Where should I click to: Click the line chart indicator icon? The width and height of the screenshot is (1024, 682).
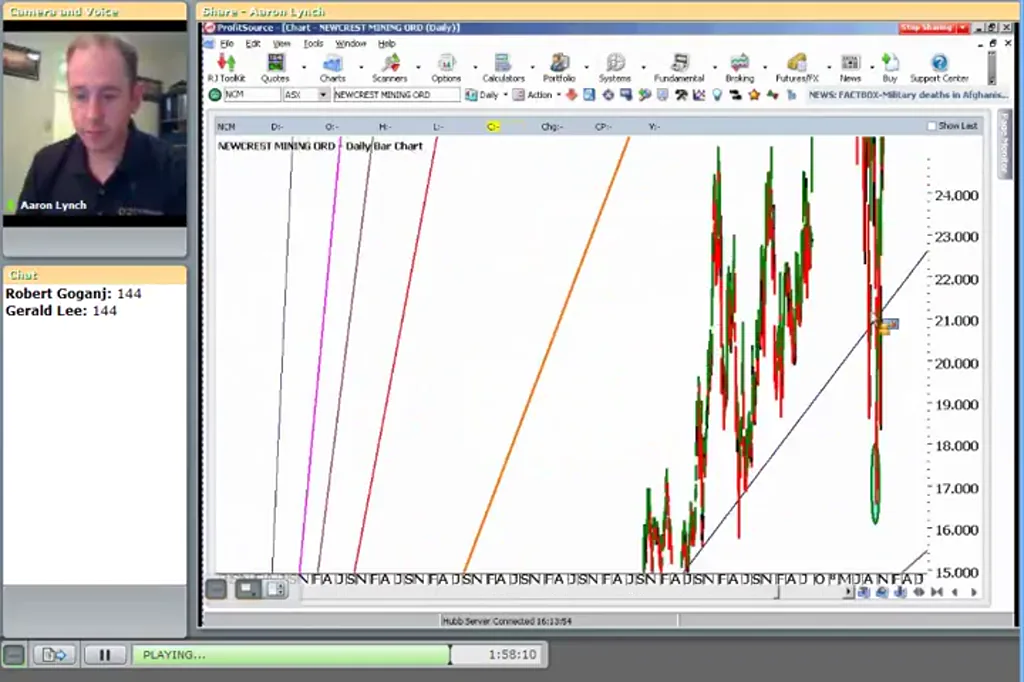coord(699,95)
